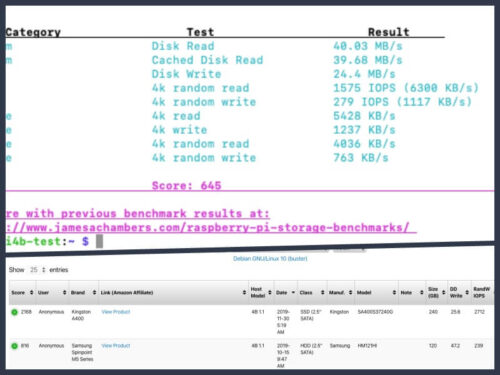Select 'Cached Disk Read' test name
This screenshot has width=500, height=375.
click(207, 60)
